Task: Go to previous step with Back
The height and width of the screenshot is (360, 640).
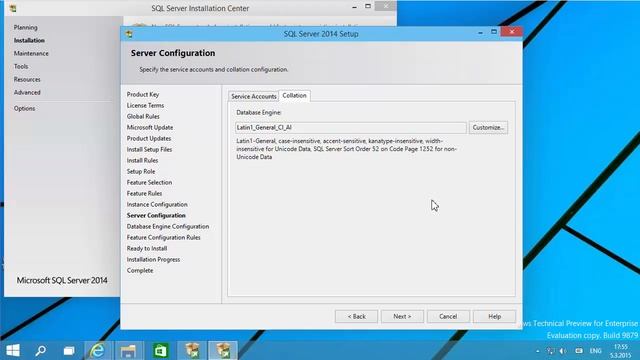Action: (x=356, y=316)
